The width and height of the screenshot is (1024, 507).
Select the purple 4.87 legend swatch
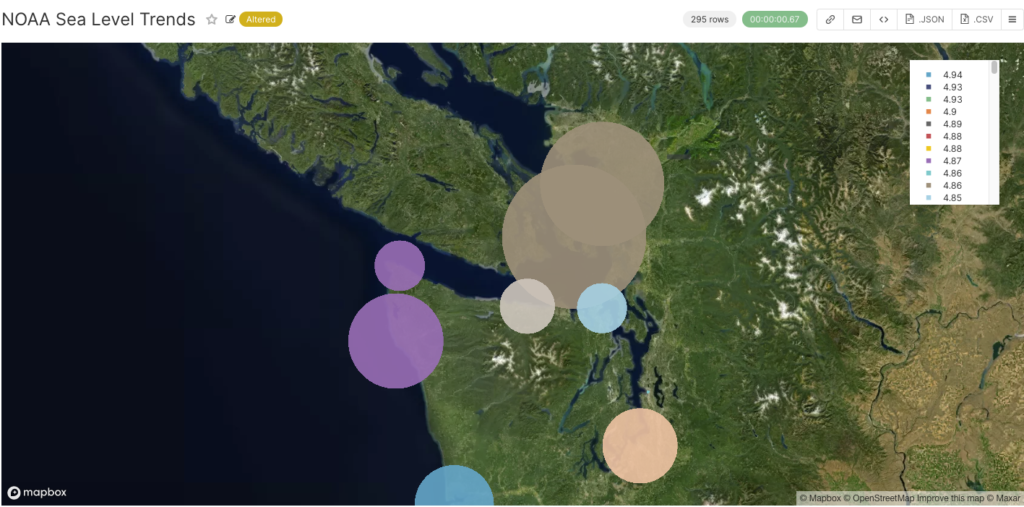(x=929, y=160)
